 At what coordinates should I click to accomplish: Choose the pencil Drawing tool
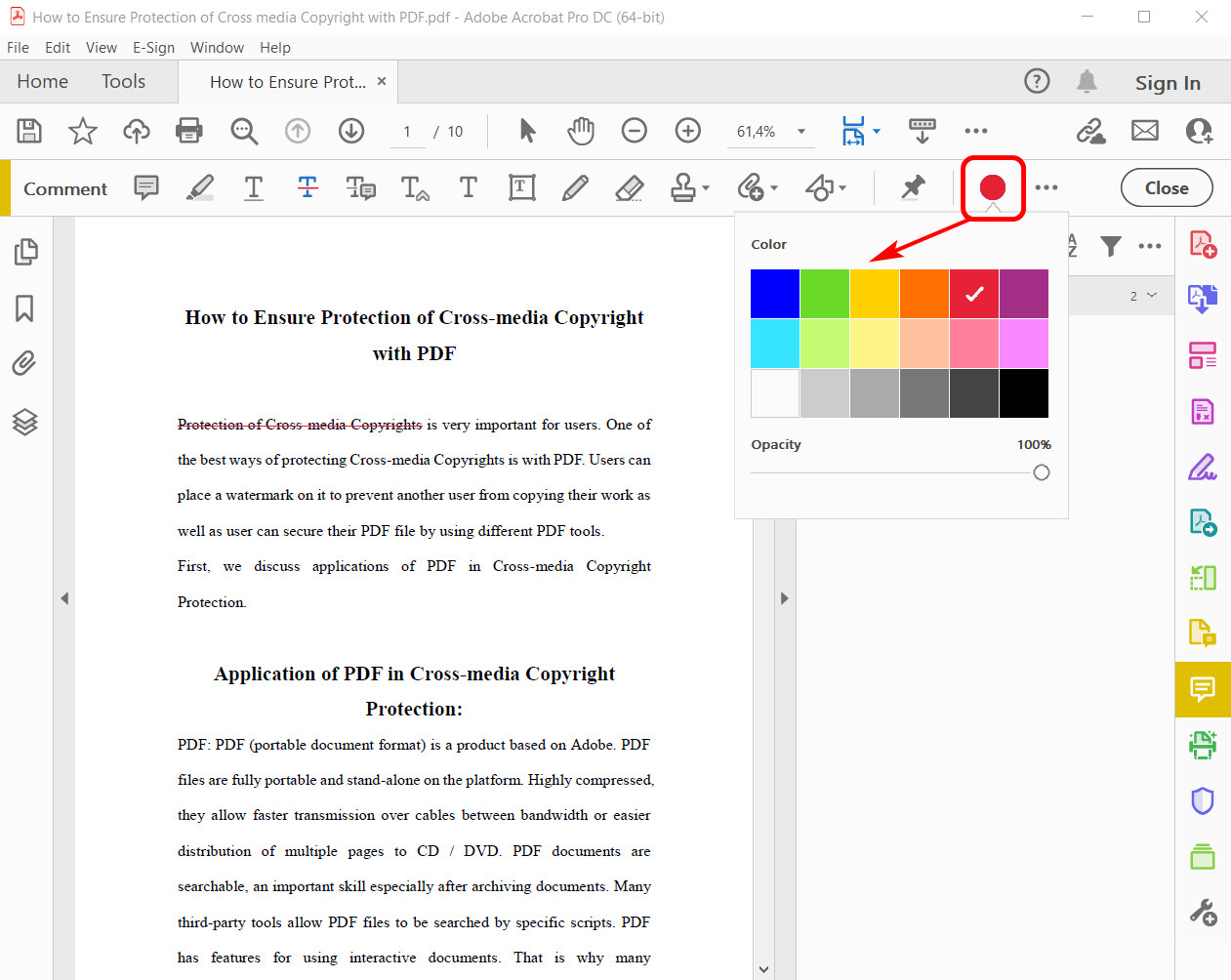pyautogui.click(x=575, y=187)
